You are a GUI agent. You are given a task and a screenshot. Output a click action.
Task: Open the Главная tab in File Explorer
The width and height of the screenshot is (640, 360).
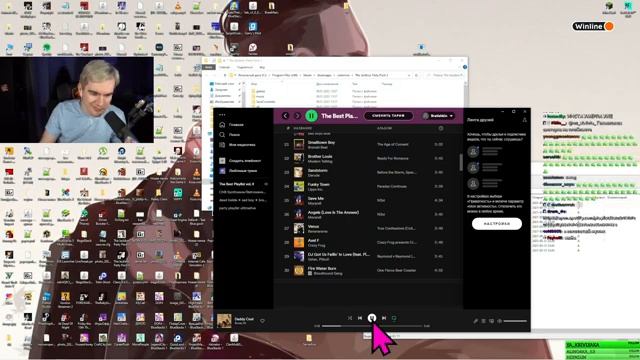coord(224,67)
